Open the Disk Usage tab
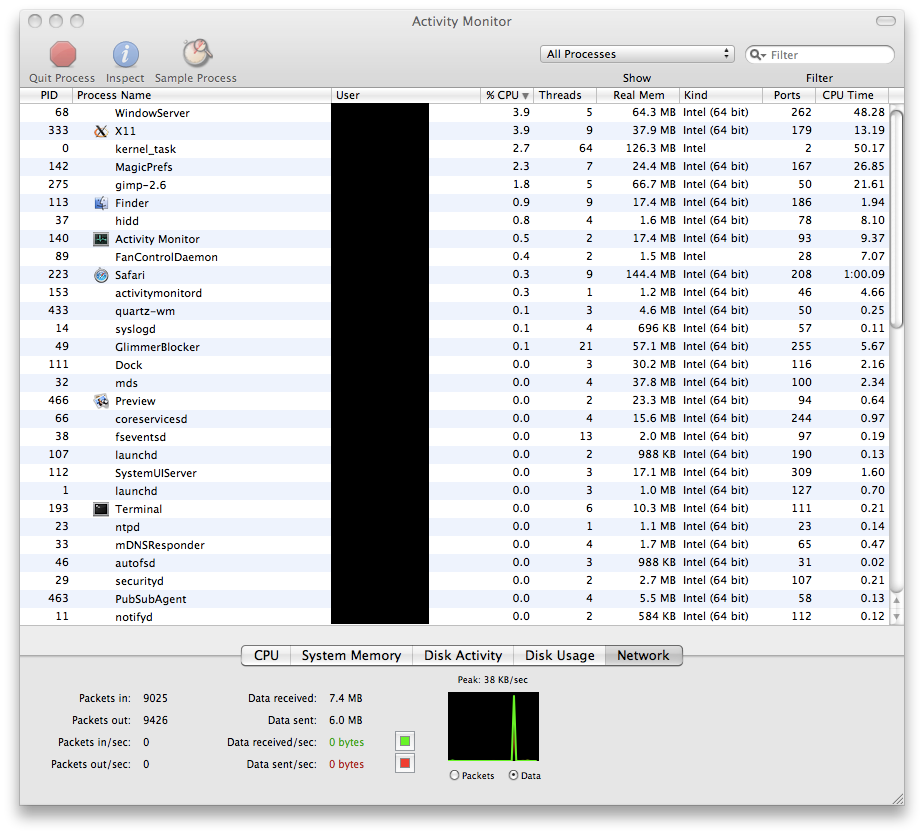 (560, 655)
